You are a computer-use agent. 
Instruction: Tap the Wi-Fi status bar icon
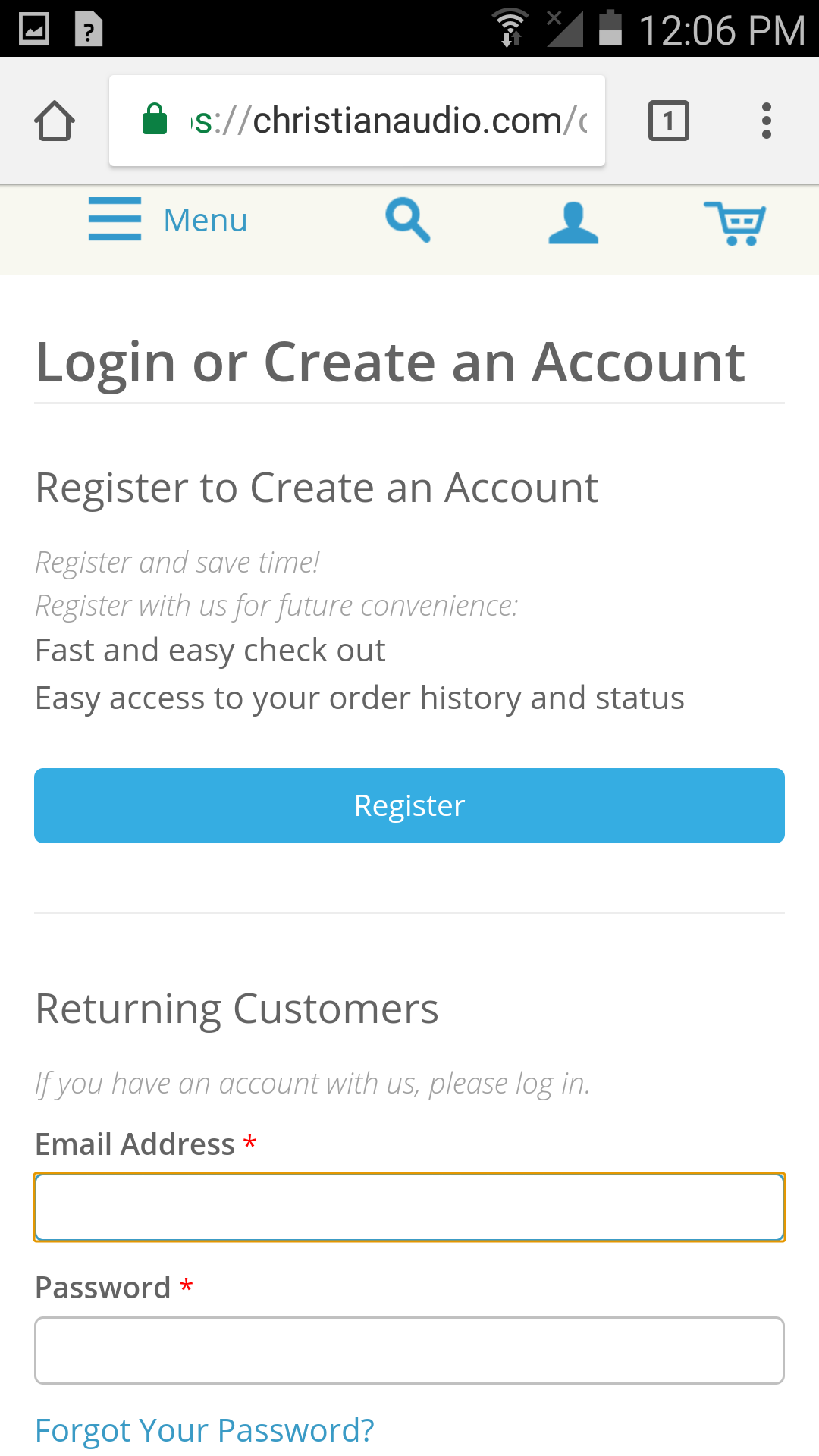tap(510, 28)
